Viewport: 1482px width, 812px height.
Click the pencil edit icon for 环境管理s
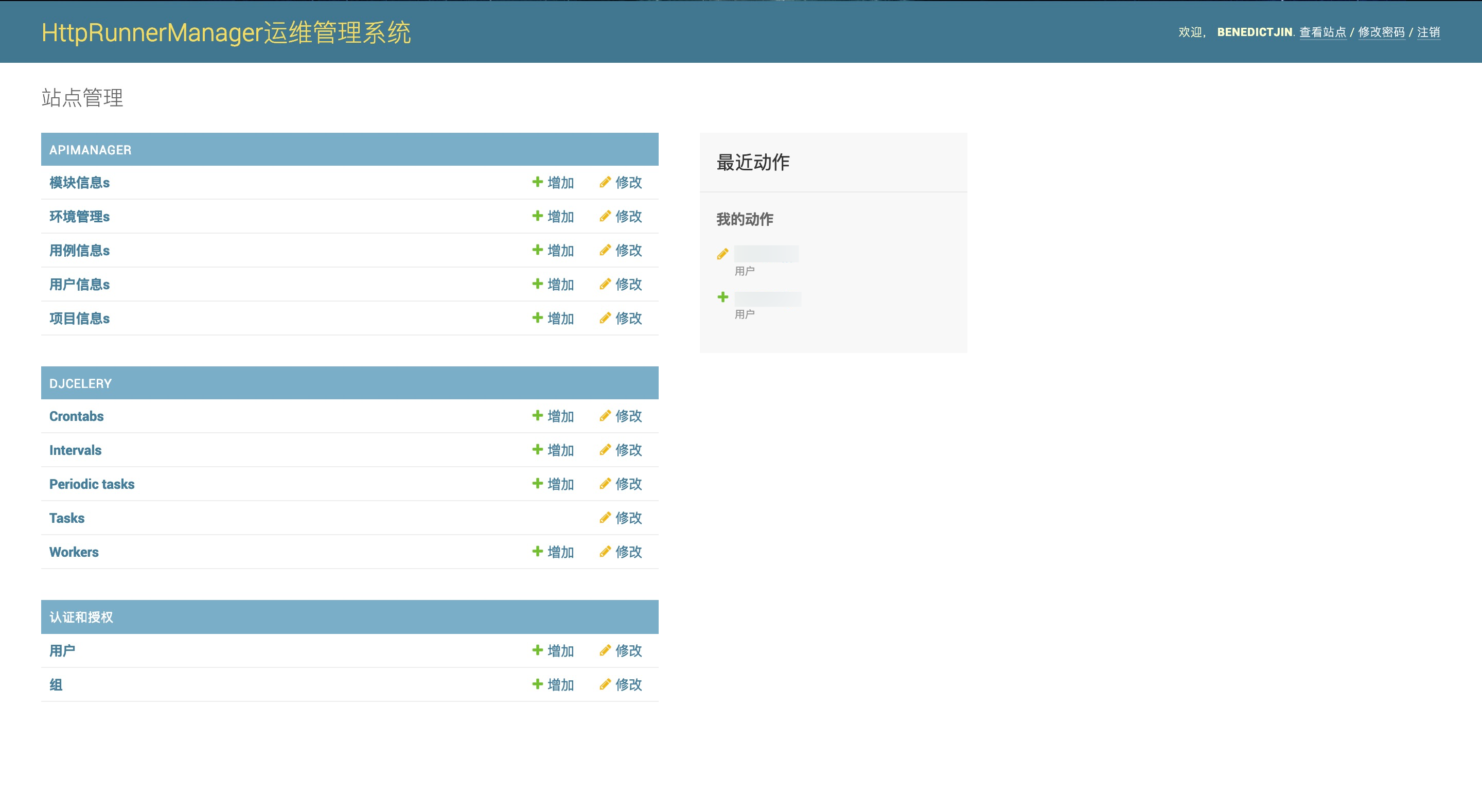(x=605, y=216)
